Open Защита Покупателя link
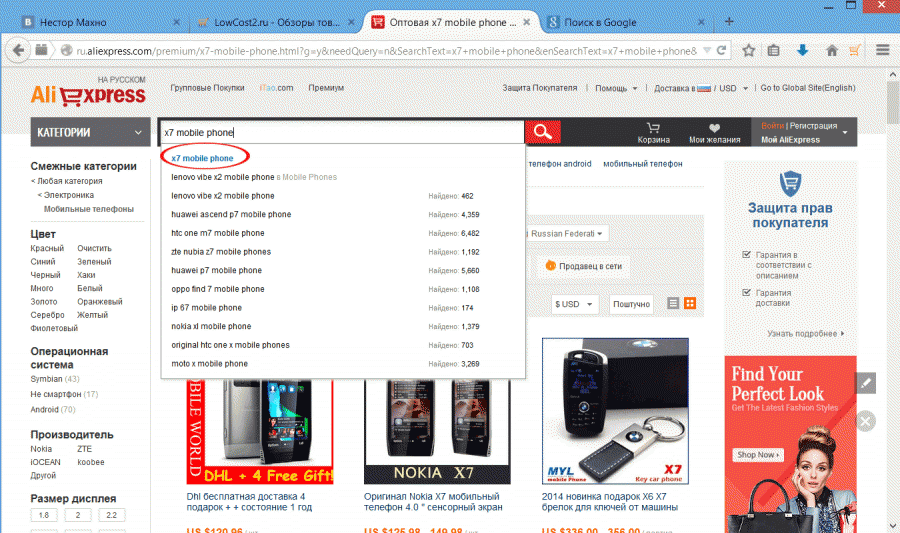The image size is (900, 533). point(540,88)
